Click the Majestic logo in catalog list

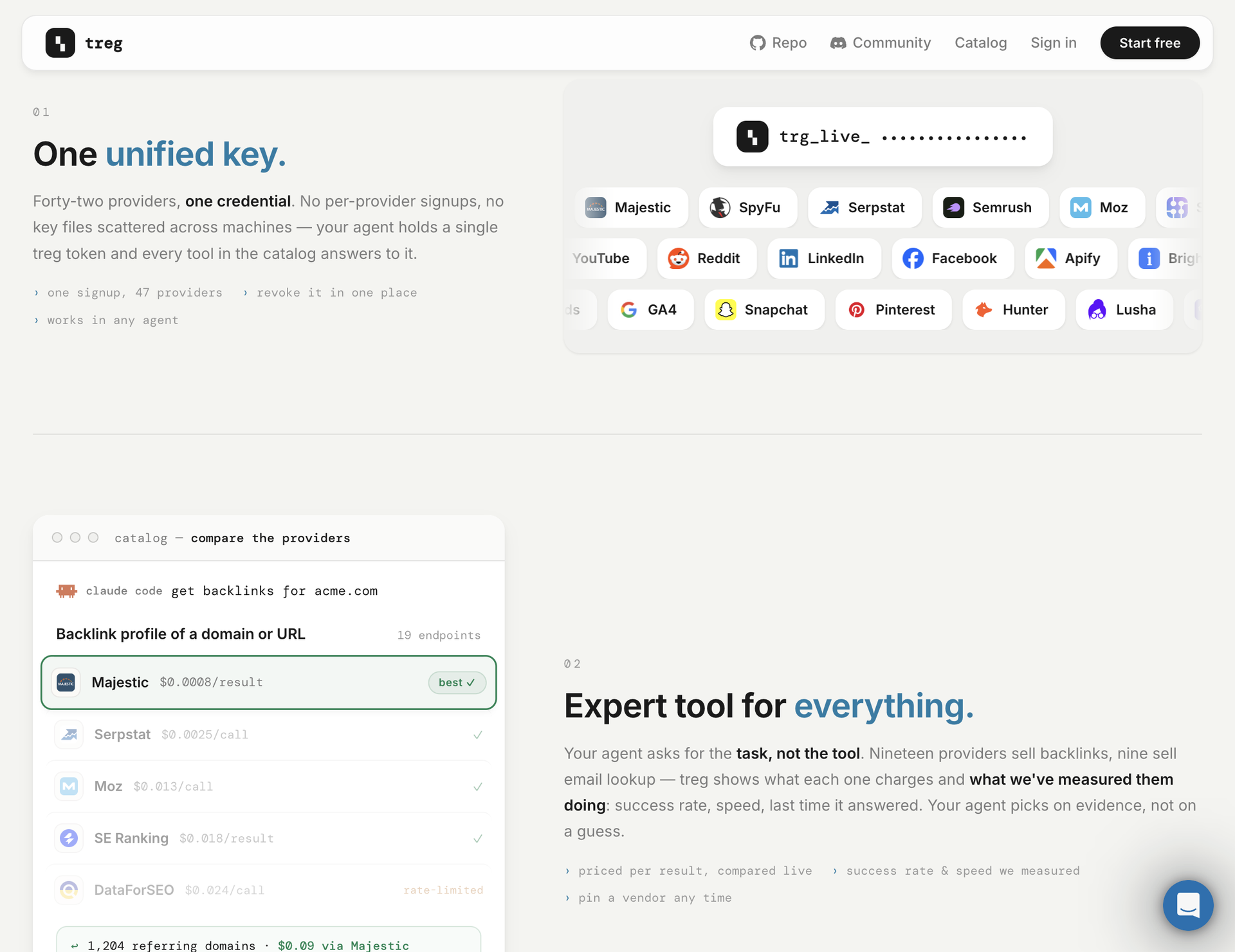tap(66, 682)
